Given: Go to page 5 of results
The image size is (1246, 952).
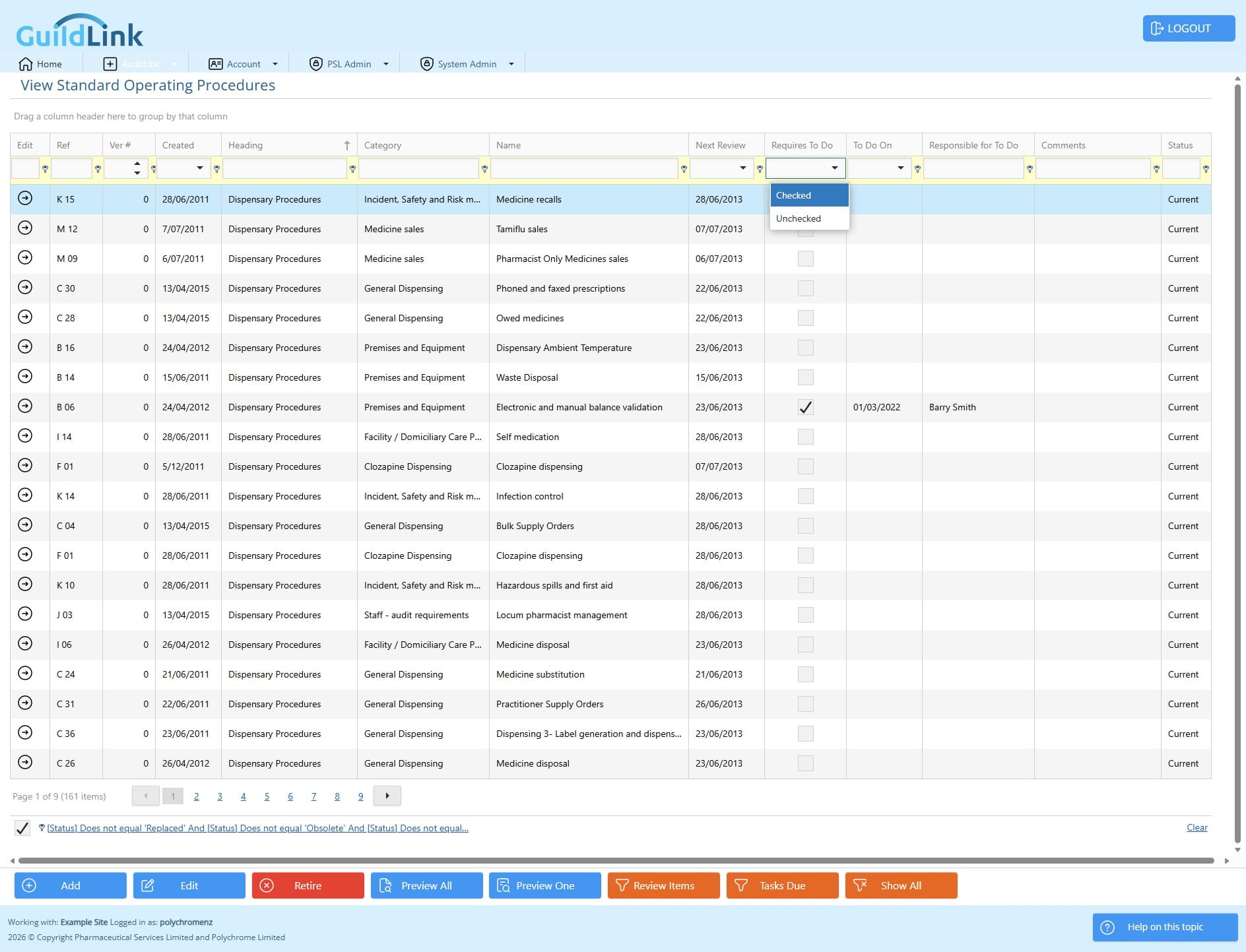Looking at the screenshot, I should point(267,796).
